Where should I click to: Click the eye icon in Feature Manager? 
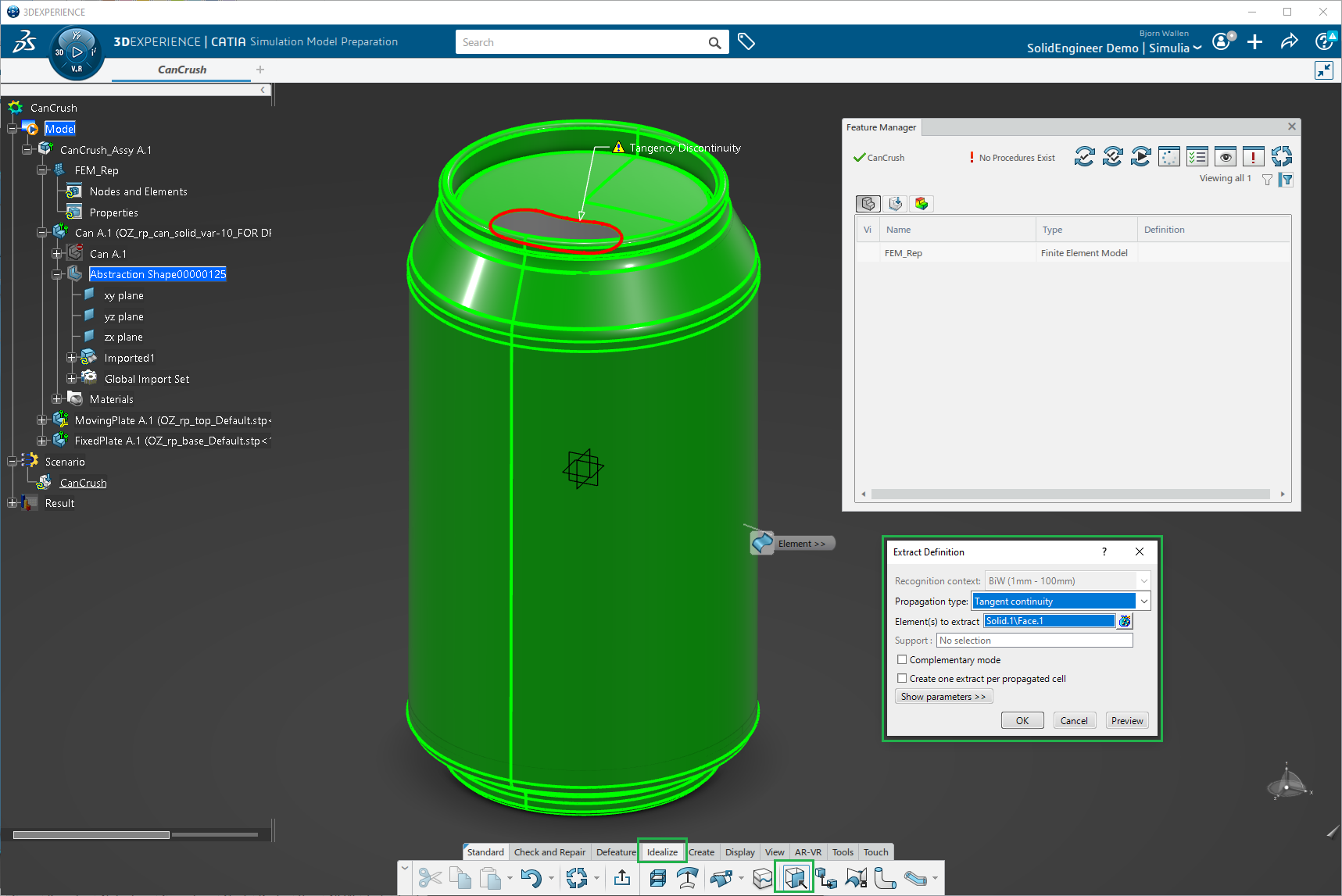click(1226, 157)
